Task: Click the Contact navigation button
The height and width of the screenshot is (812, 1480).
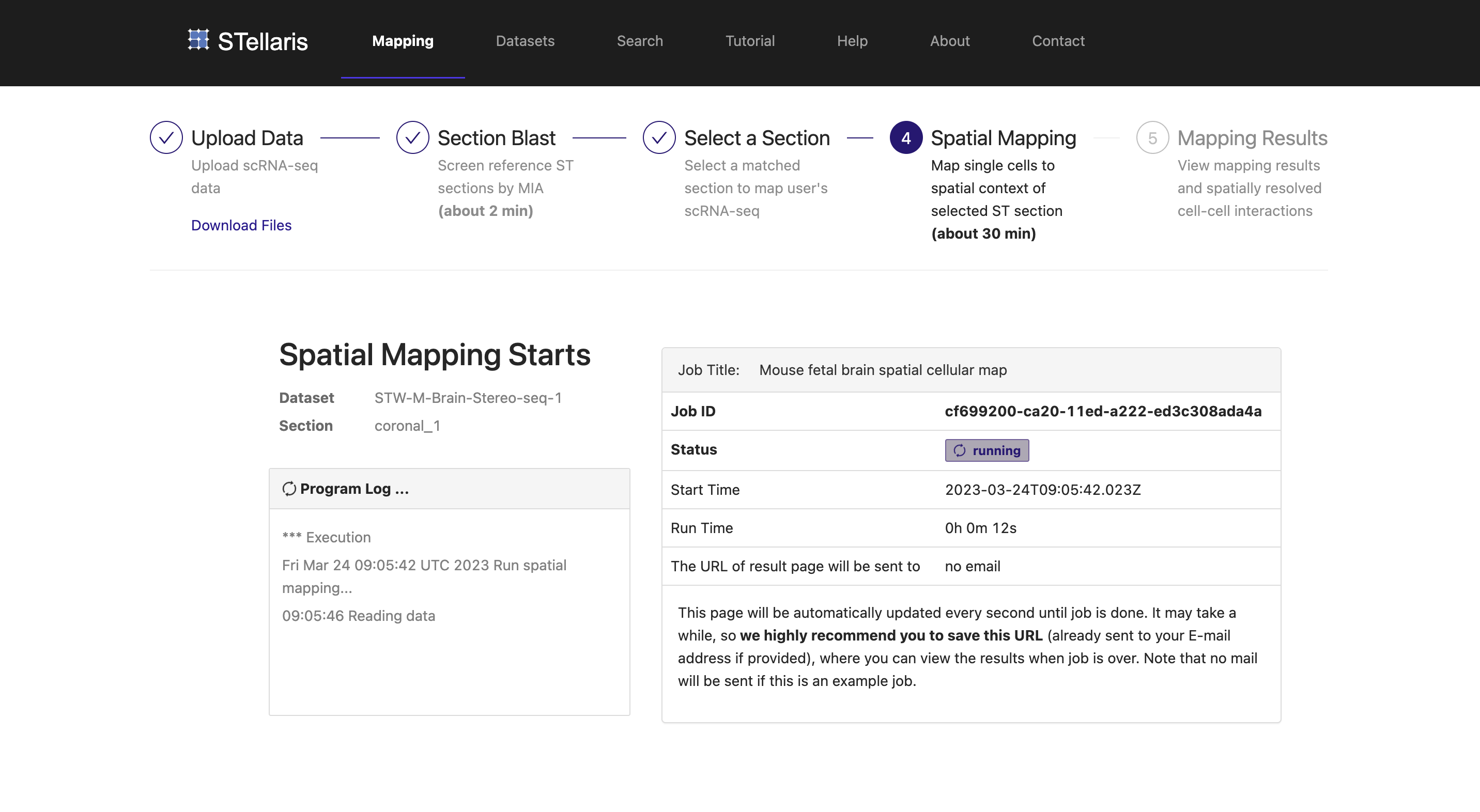Action: (x=1058, y=41)
